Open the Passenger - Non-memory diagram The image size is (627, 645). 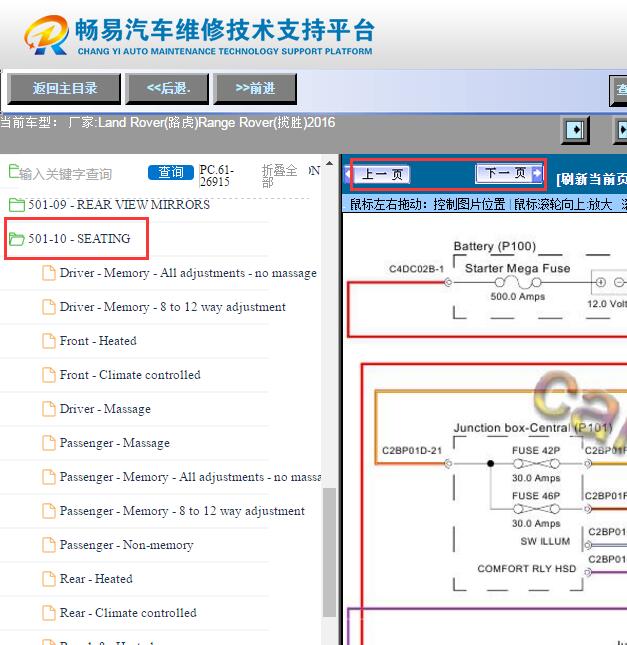pyautogui.click(x=126, y=545)
